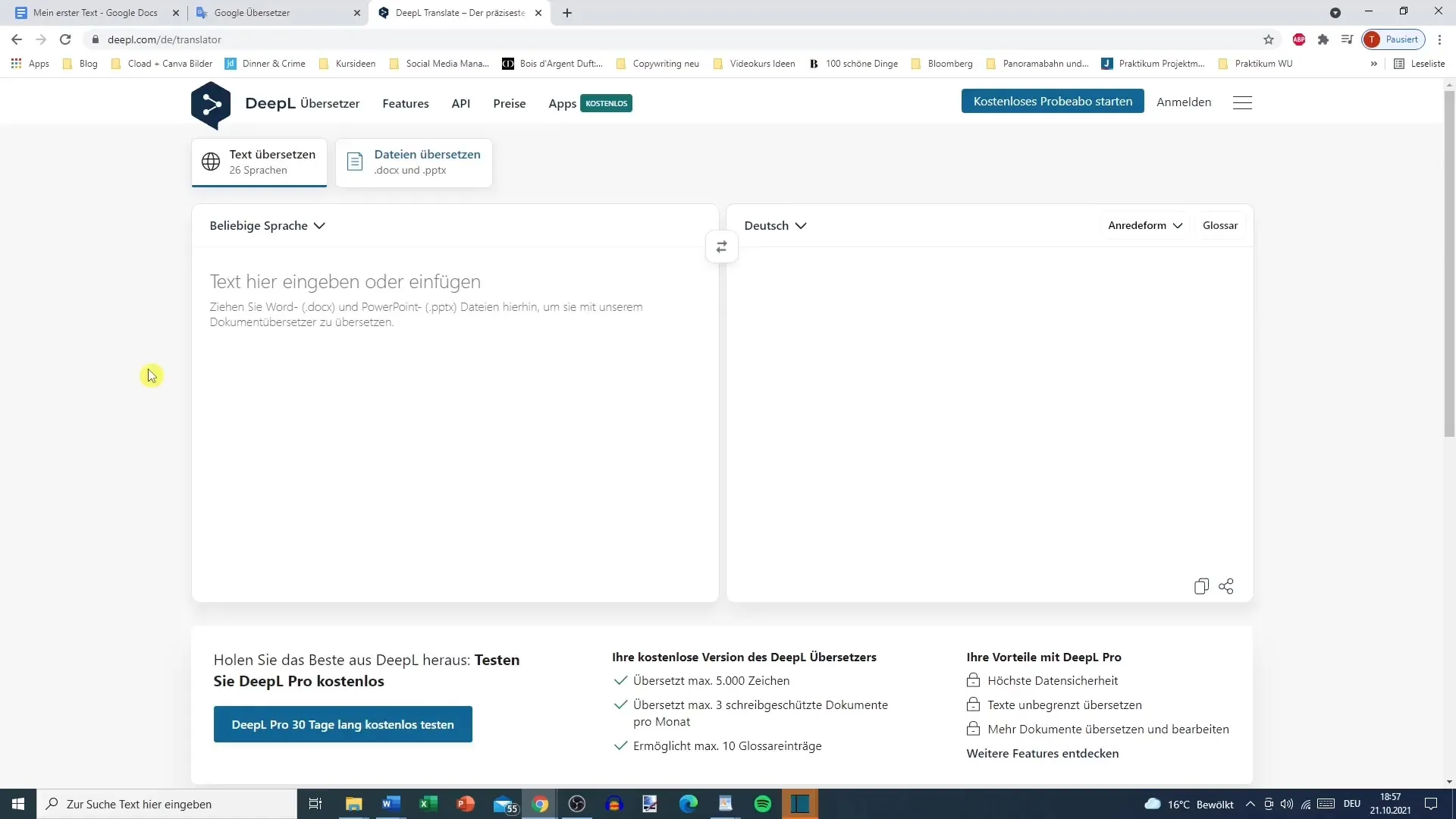Expand the Beliebige Sprache source language dropdown
Viewport: 1456px width, 819px height.
click(x=267, y=226)
